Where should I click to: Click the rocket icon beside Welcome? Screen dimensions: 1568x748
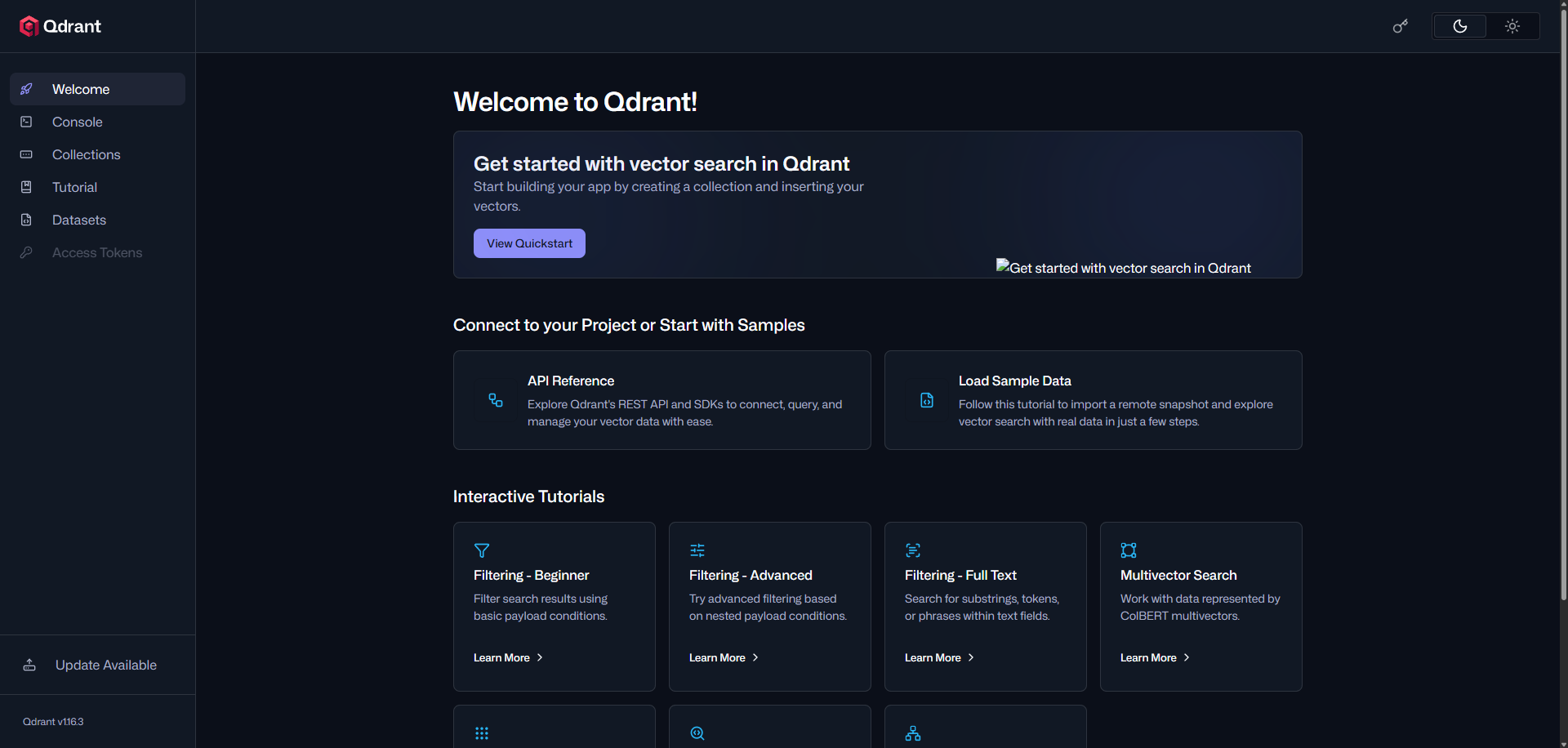tap(26, 89)
